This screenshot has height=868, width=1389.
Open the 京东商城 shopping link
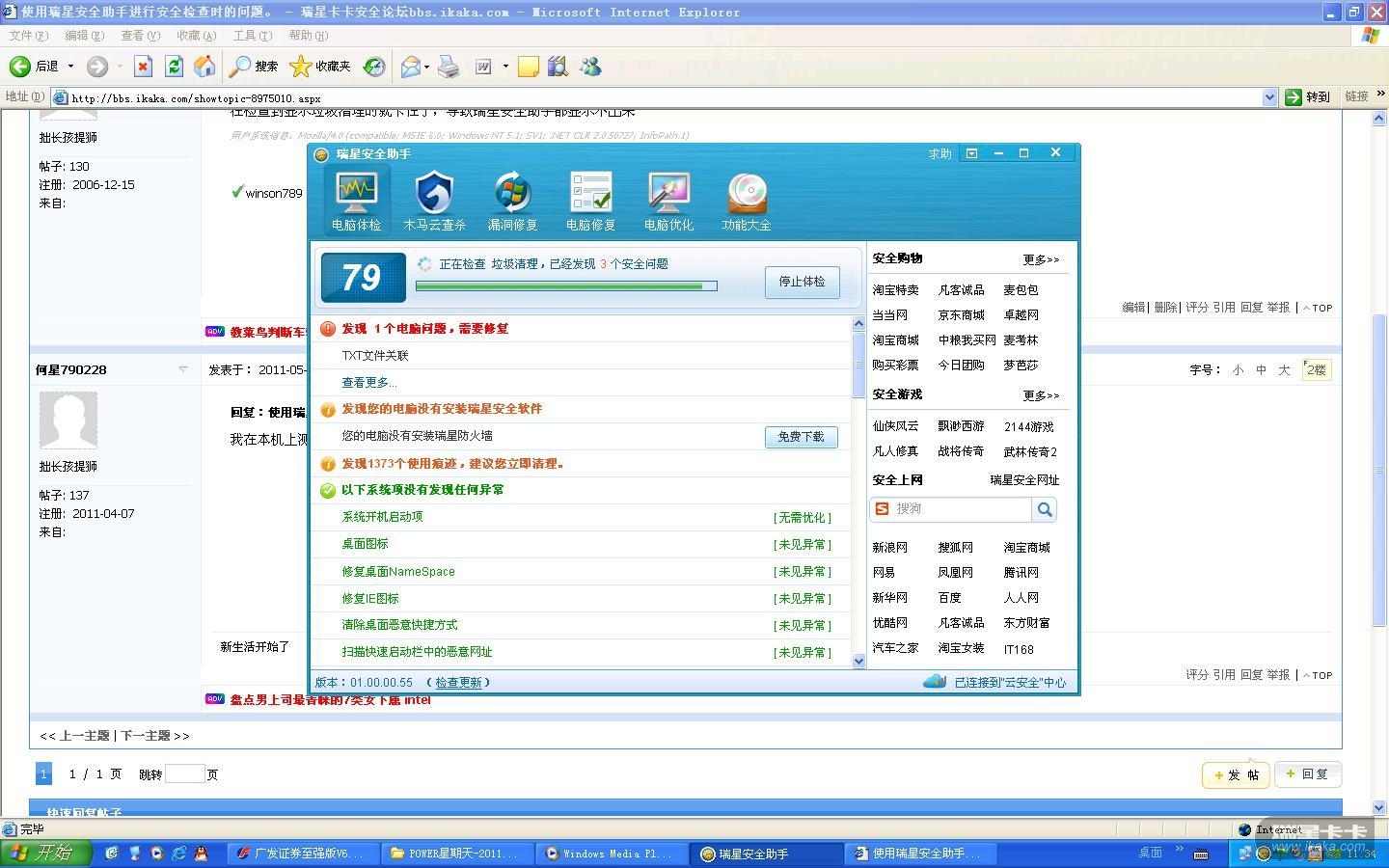click(961, 314)
